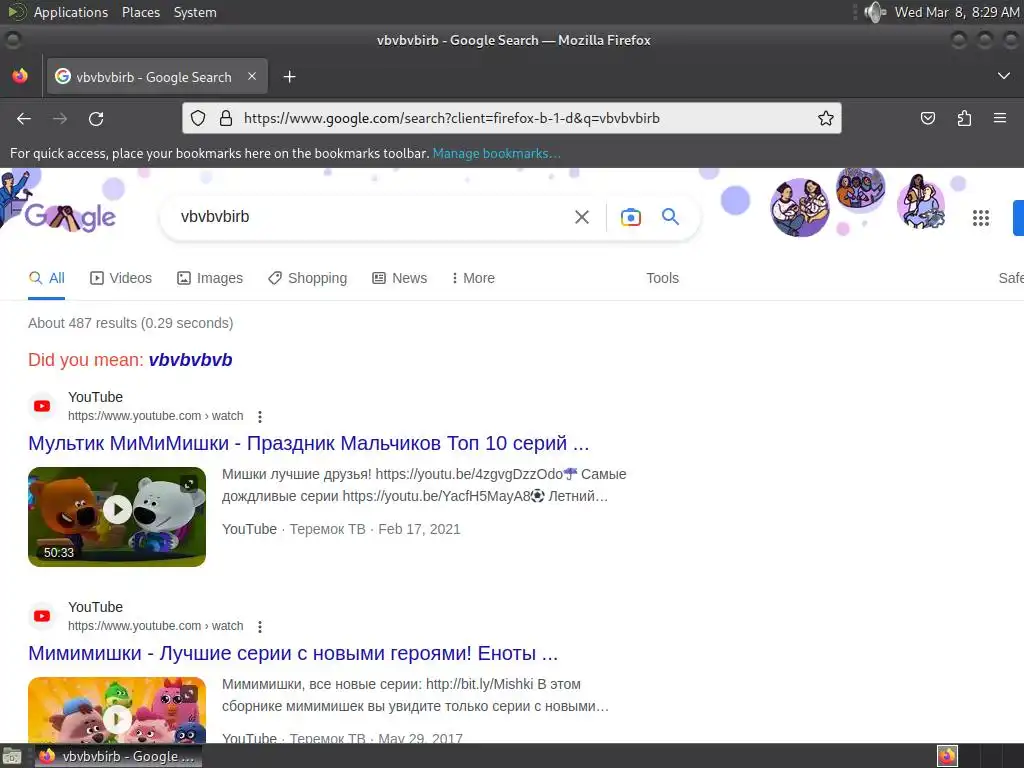Select the Firefox window in the bottom taskbar
This screenshot has width=1024, height=768.
118,756
